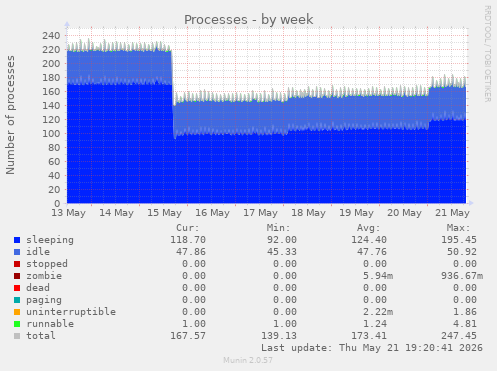The height and width of the screenshot is (371, 497).
Task: Click the stopped legend color swatch
Action: point(17,264)
